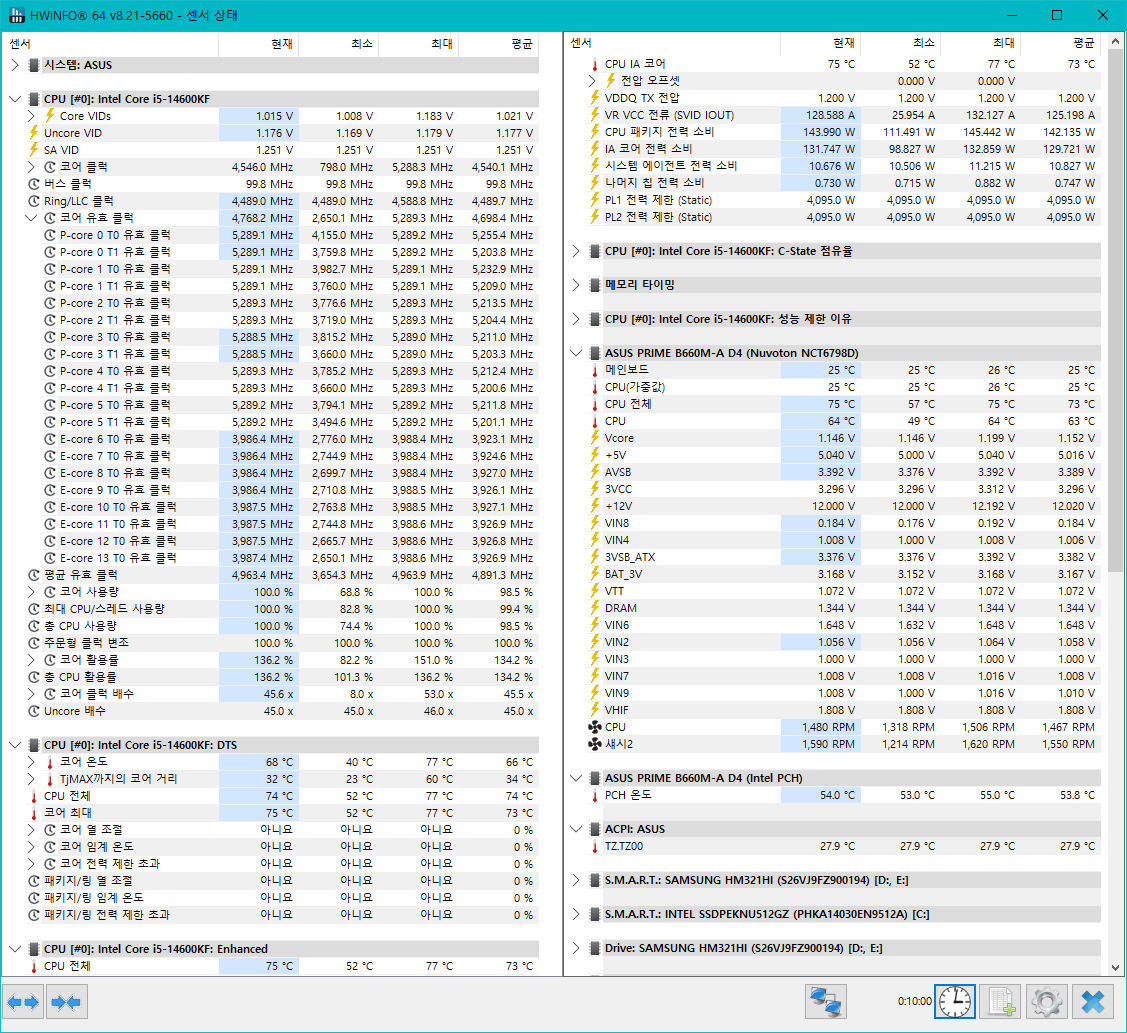The width and height of the screenshot is (1127, 1033).
Task: Expand S.M.A.R.T.: INTEL SSDPEKNU512GZ section
Action: [576, 914]
